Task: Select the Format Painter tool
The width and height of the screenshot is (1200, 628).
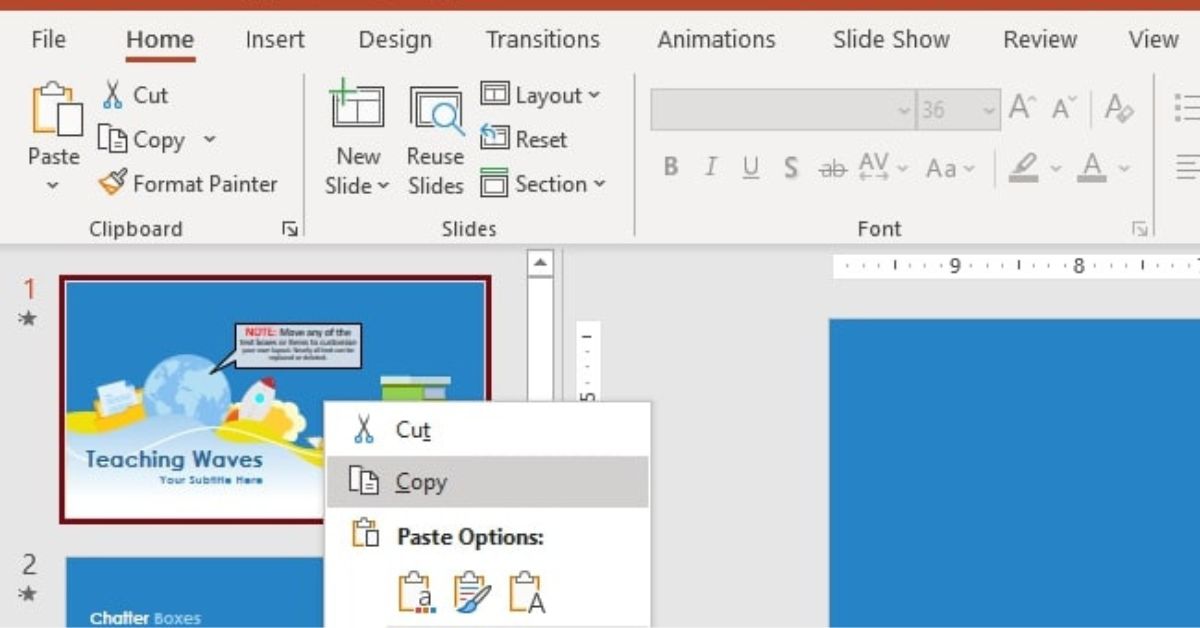Action: click(190, 184)
